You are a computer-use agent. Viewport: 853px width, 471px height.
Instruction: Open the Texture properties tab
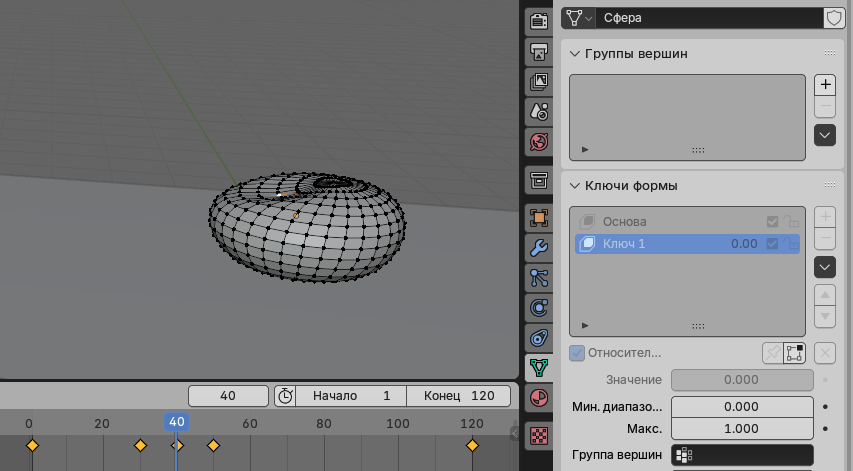click(x=539, y=436)
